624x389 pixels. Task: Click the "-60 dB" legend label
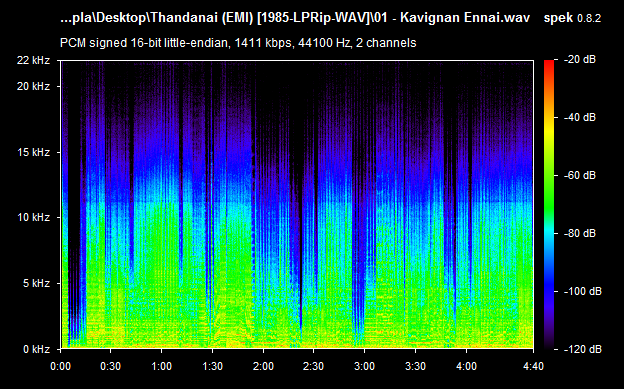[x=580, y=175]
